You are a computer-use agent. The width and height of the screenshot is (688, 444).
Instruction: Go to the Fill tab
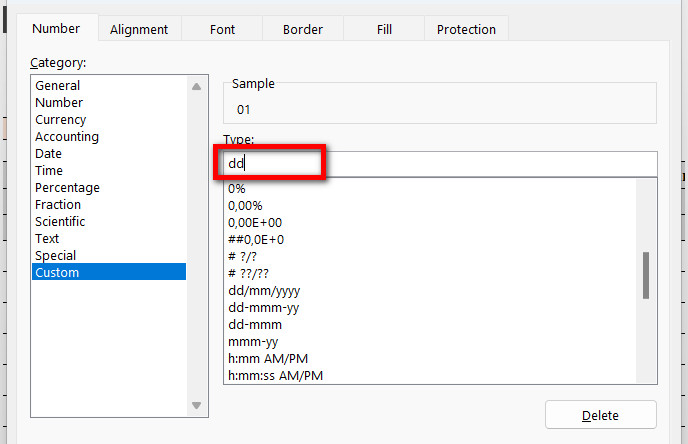click(x=384, y=30)
